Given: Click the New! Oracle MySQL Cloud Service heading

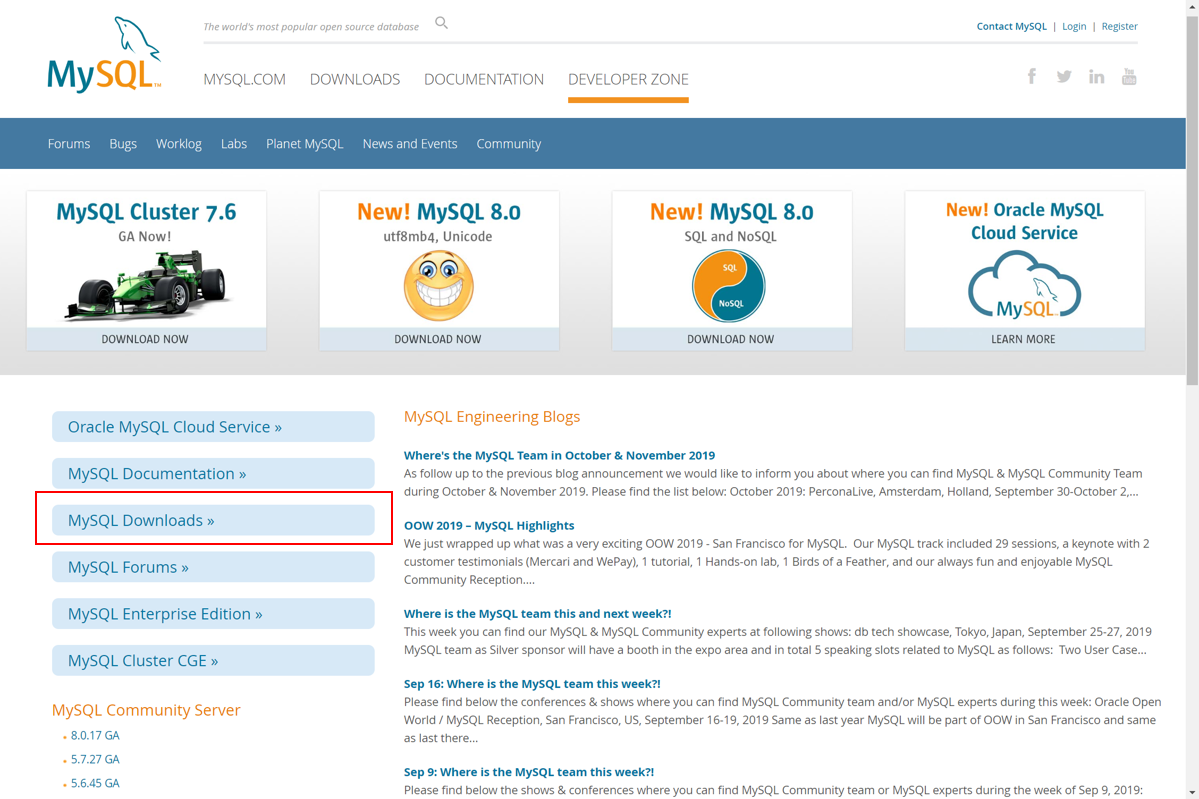Looking at the screenshot, I should point(1025,221).
